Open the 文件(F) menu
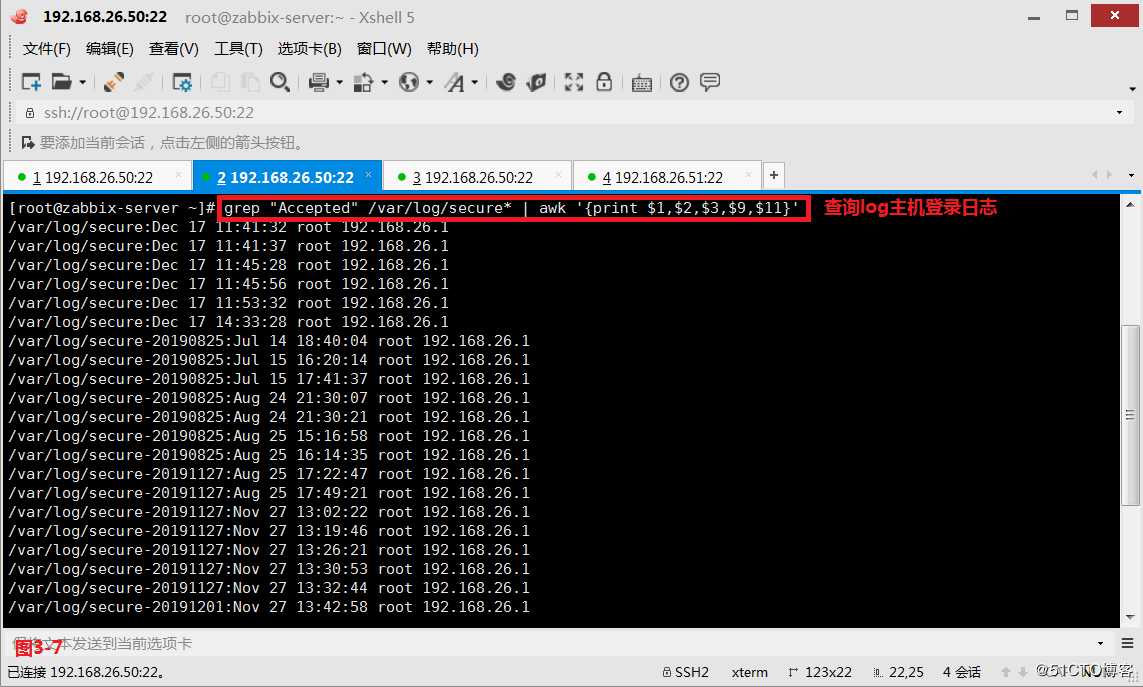 pyautogui.click(x=47, y=49)
